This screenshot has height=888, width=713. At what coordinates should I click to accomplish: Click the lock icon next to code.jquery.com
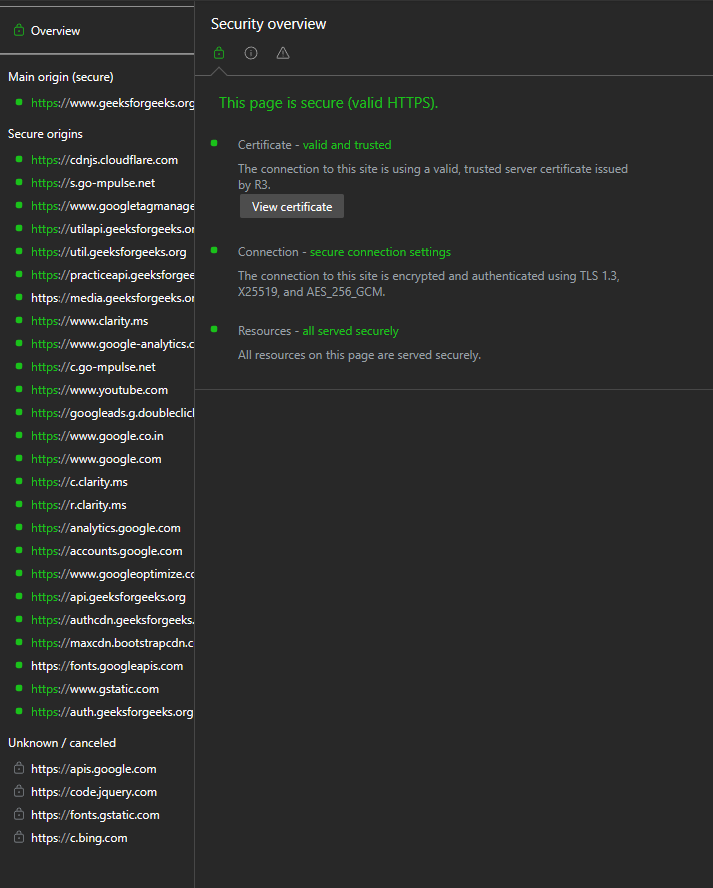coord(18,792)
